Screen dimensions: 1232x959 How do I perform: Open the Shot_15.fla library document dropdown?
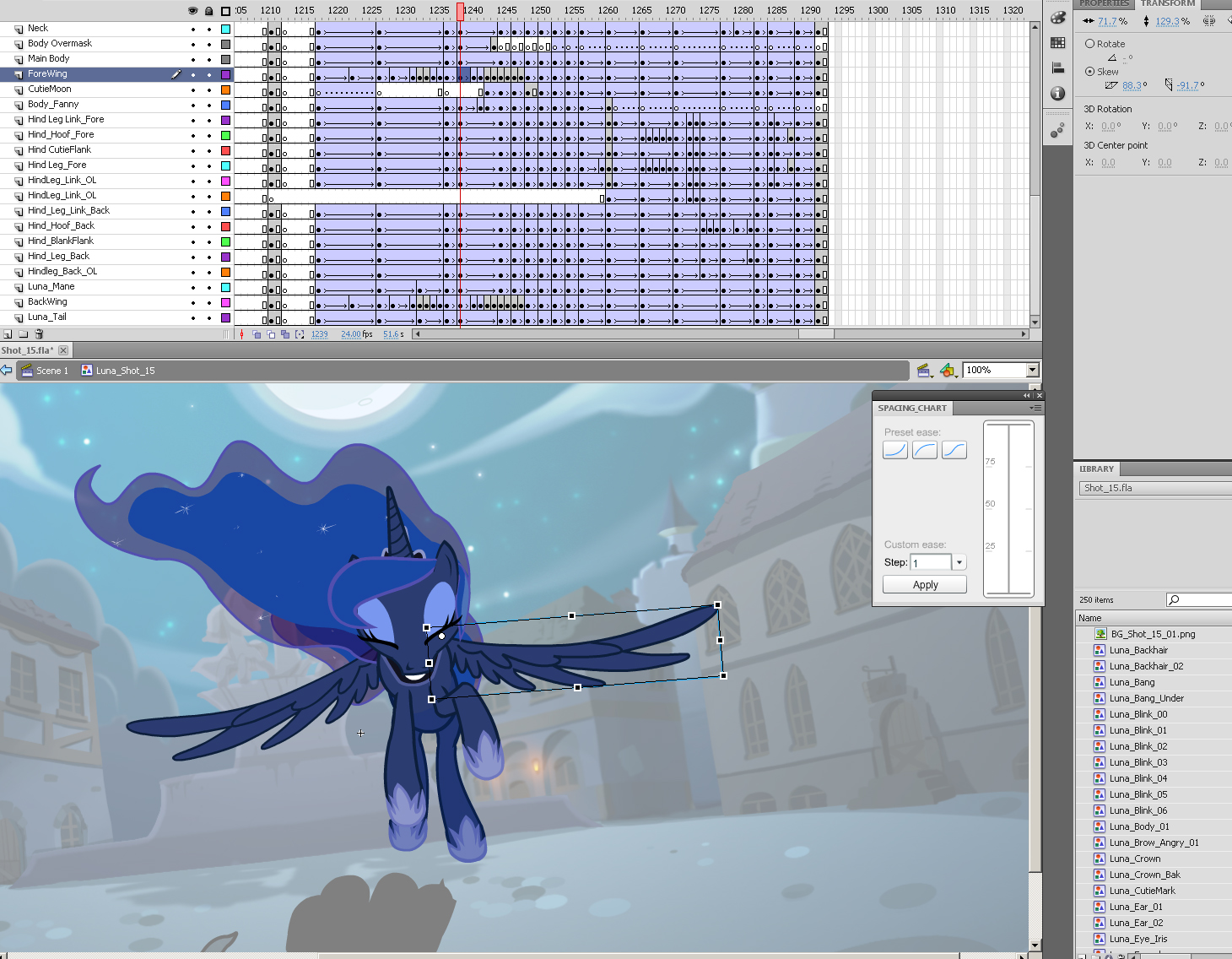1154,488
